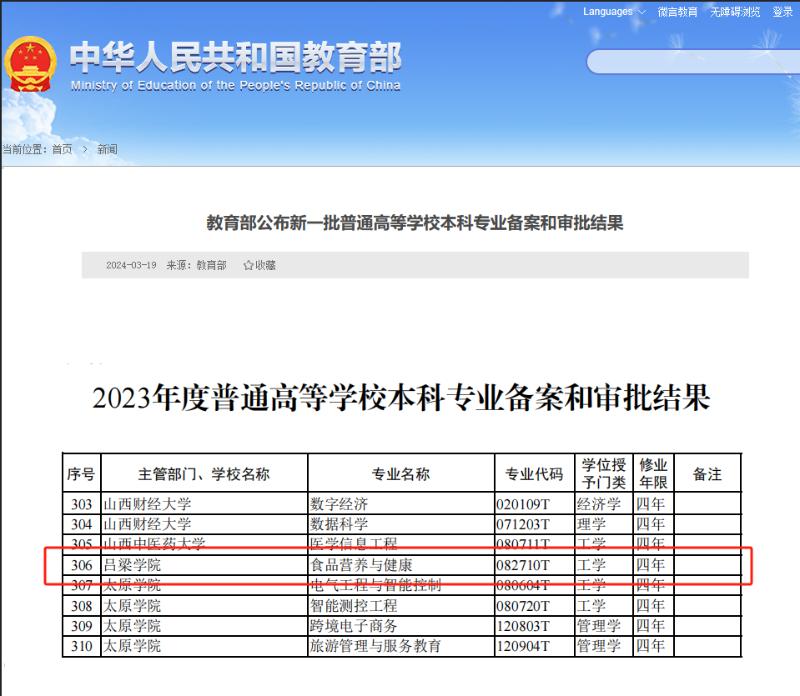Viewport: 800px width, 696px height.
Task: Click the 2024-03-19 publication date
Action: click(131, 265)
